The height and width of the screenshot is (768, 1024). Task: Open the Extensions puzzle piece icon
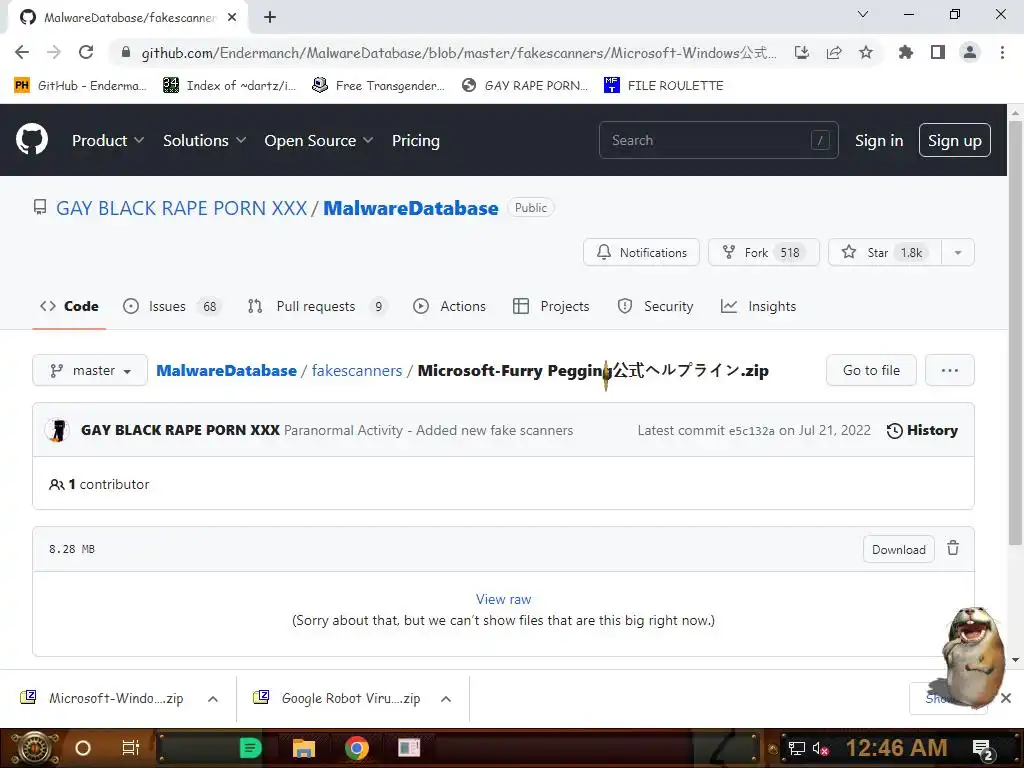click(x=905, y=52)
